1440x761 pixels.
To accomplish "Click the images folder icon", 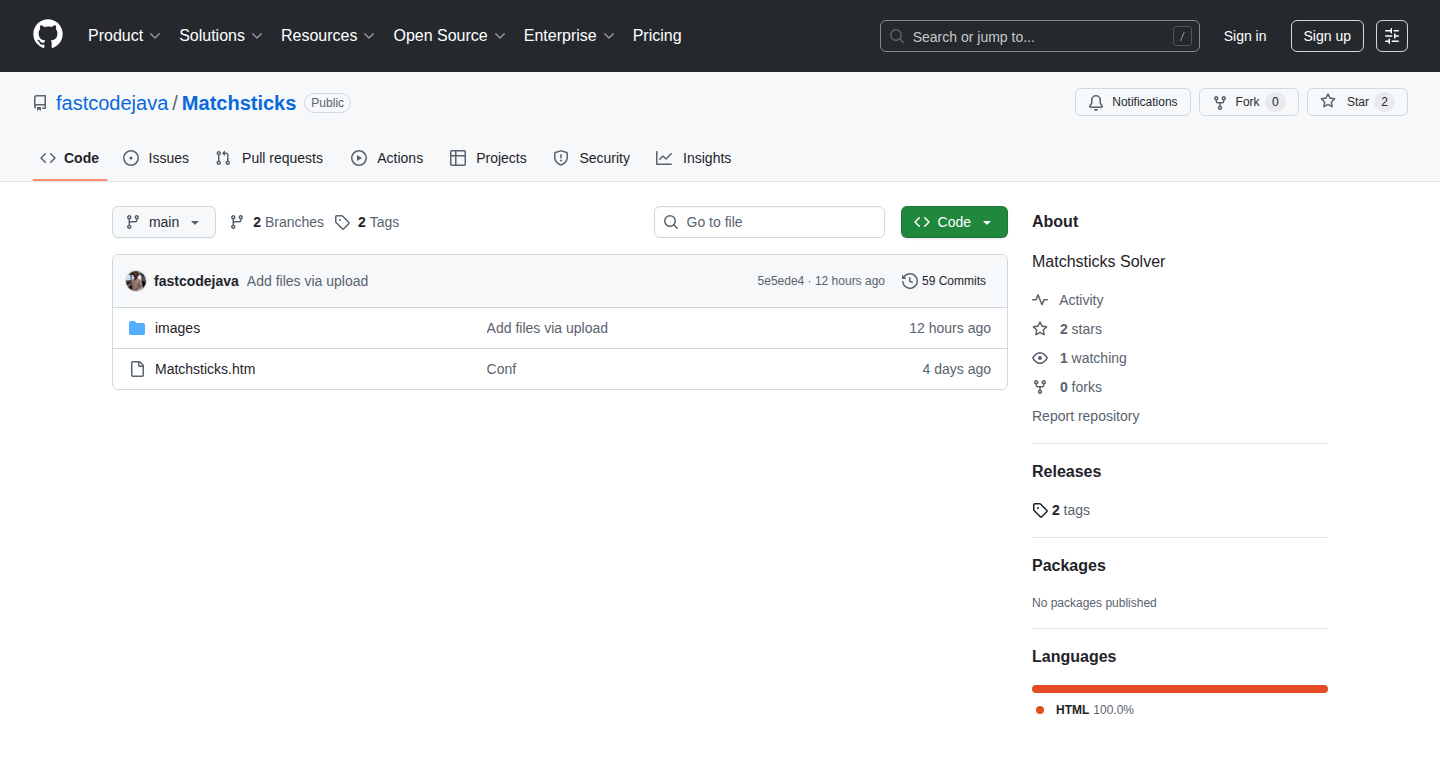I will point(137,328).
